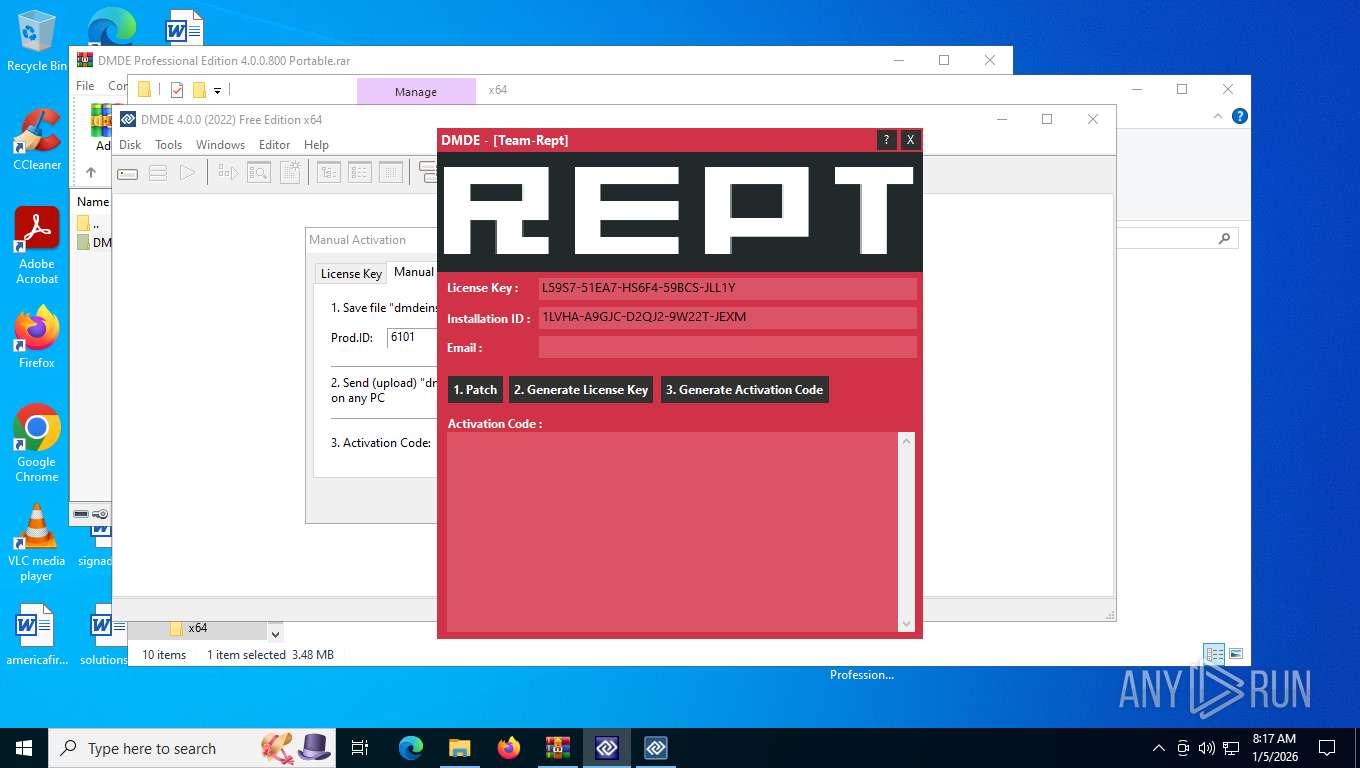Open File Explorer from the taskbar

(x=460, y=748)
